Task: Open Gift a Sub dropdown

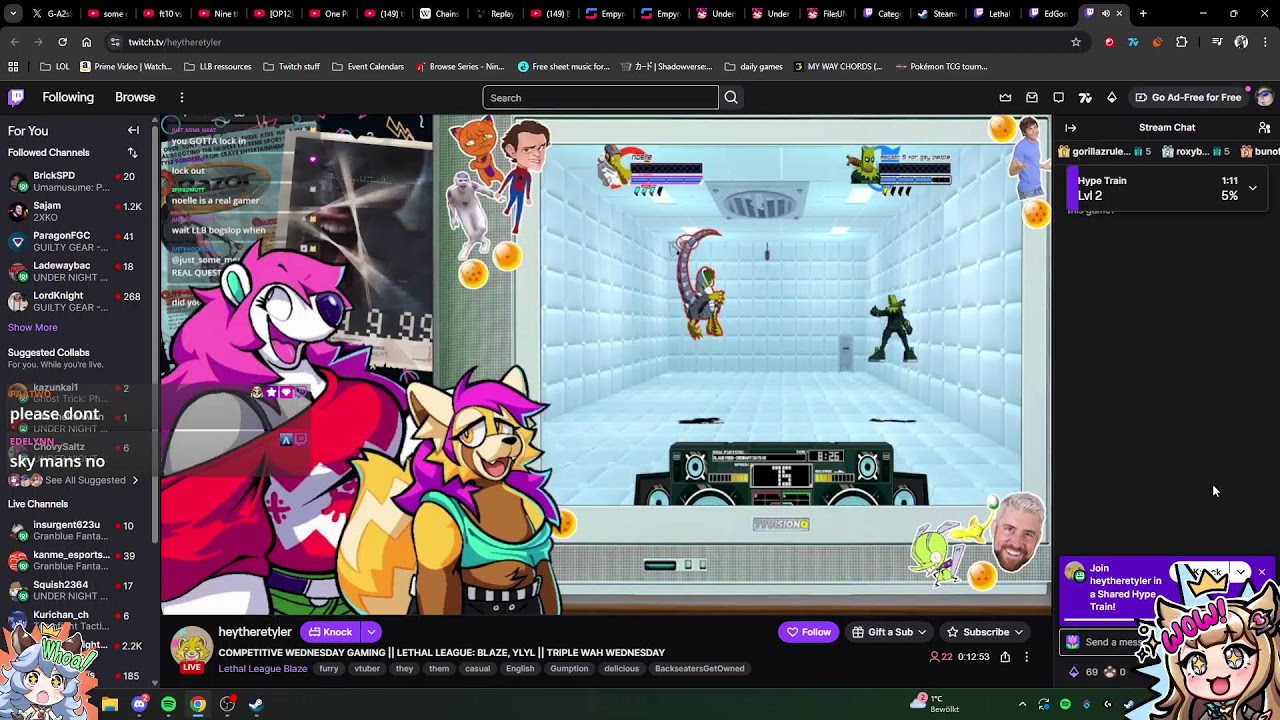Action: tap(889, 632)
